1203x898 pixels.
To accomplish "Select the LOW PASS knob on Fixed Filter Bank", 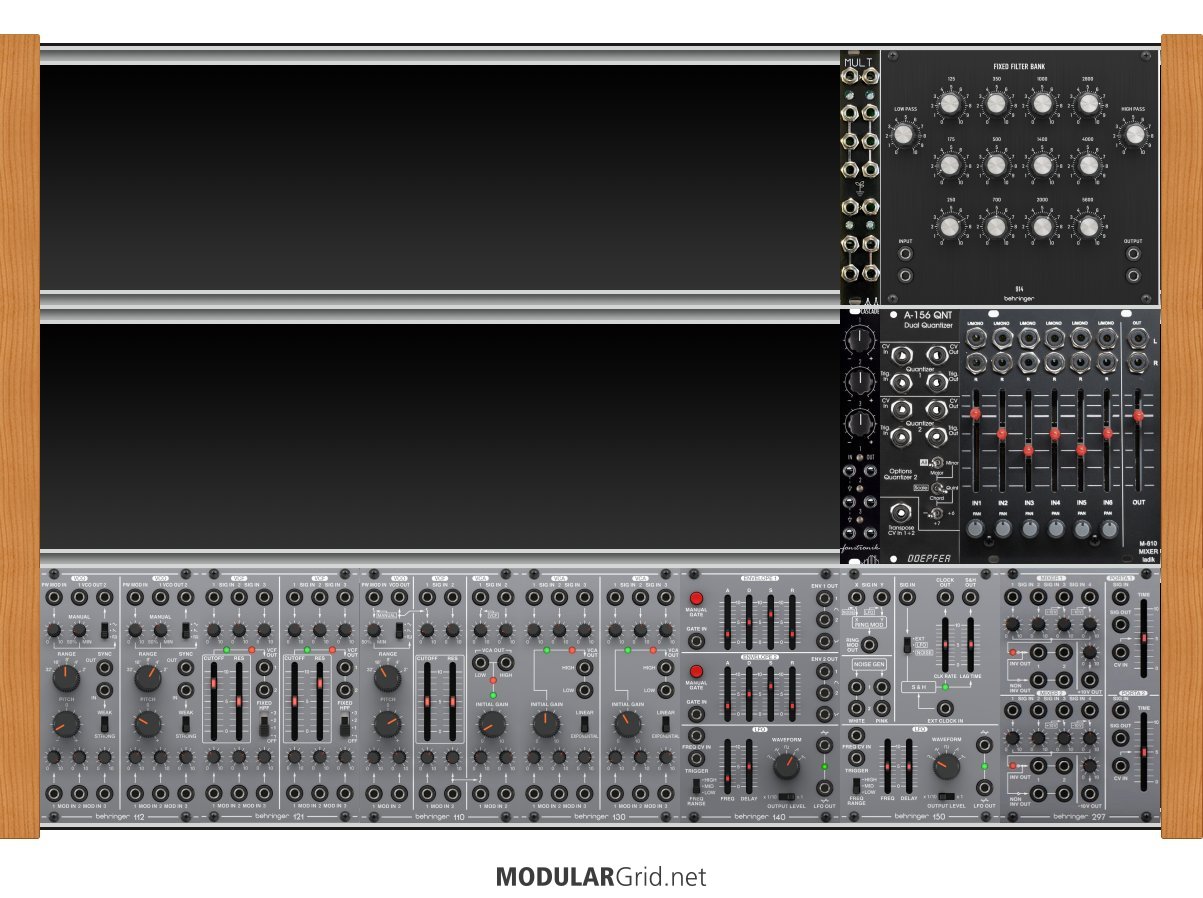I will 904,134.
